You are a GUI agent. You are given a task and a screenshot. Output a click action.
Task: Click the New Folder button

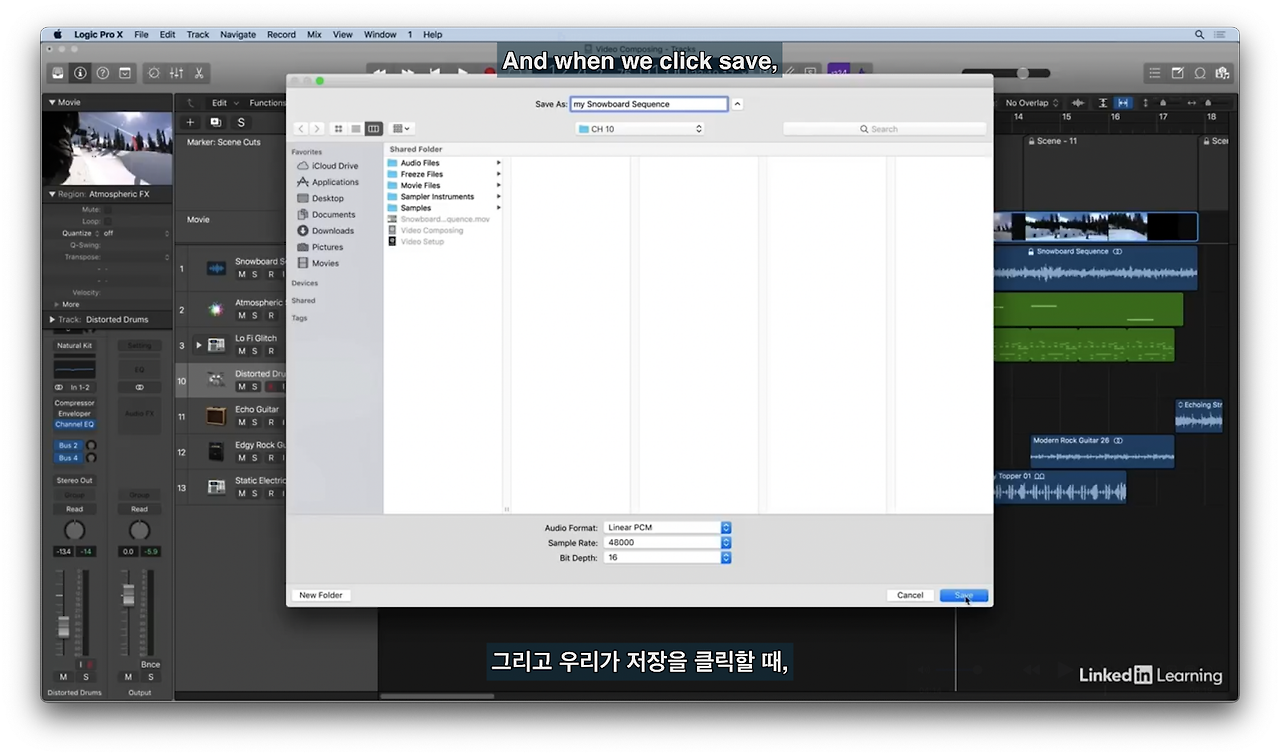point(321,595)
